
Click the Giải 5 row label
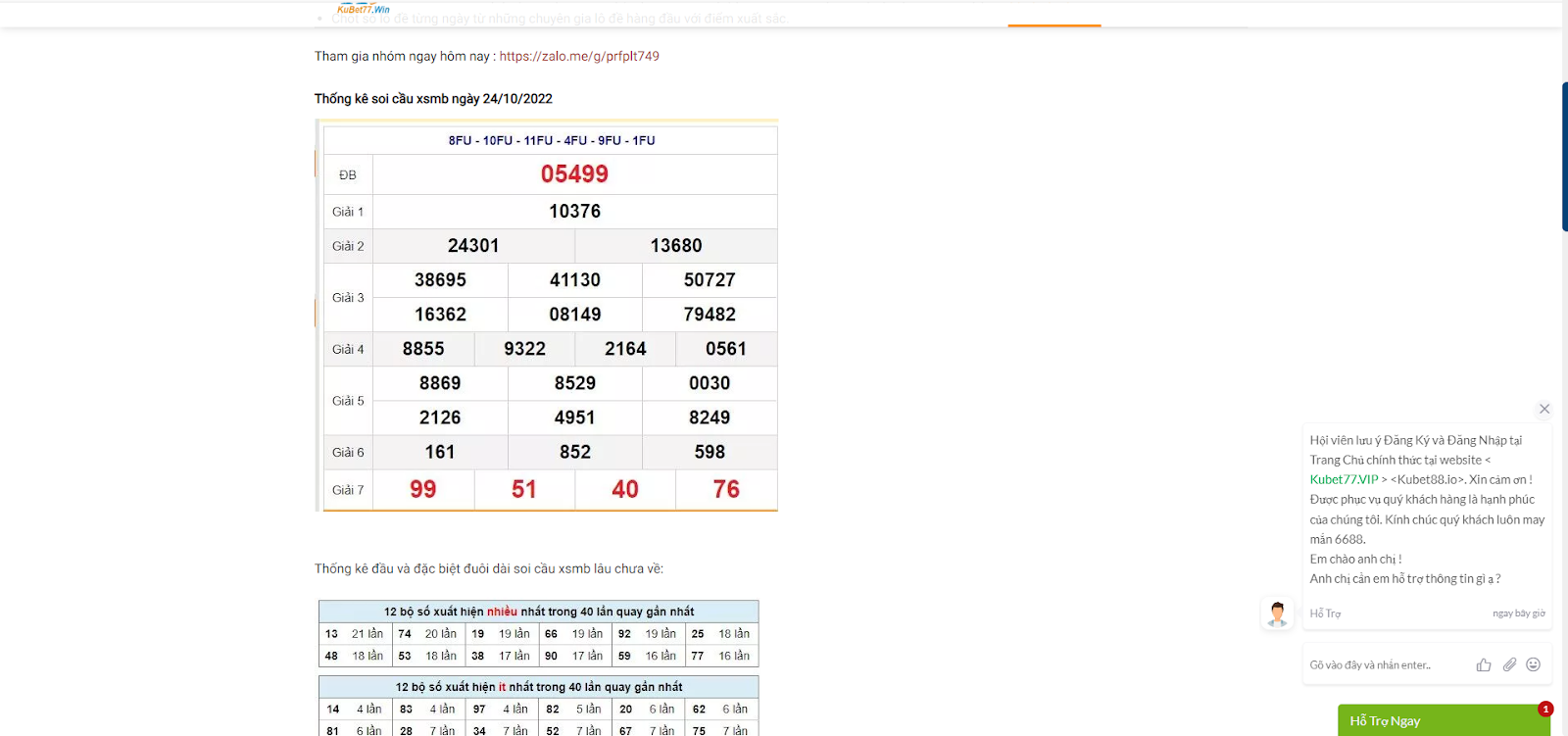pos(348,401)
